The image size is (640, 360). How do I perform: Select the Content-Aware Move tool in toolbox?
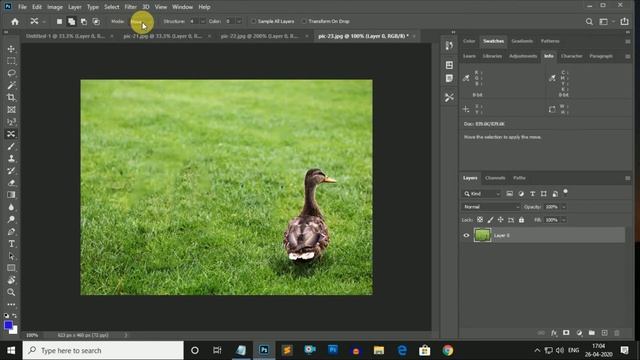(x=11, y=134)
